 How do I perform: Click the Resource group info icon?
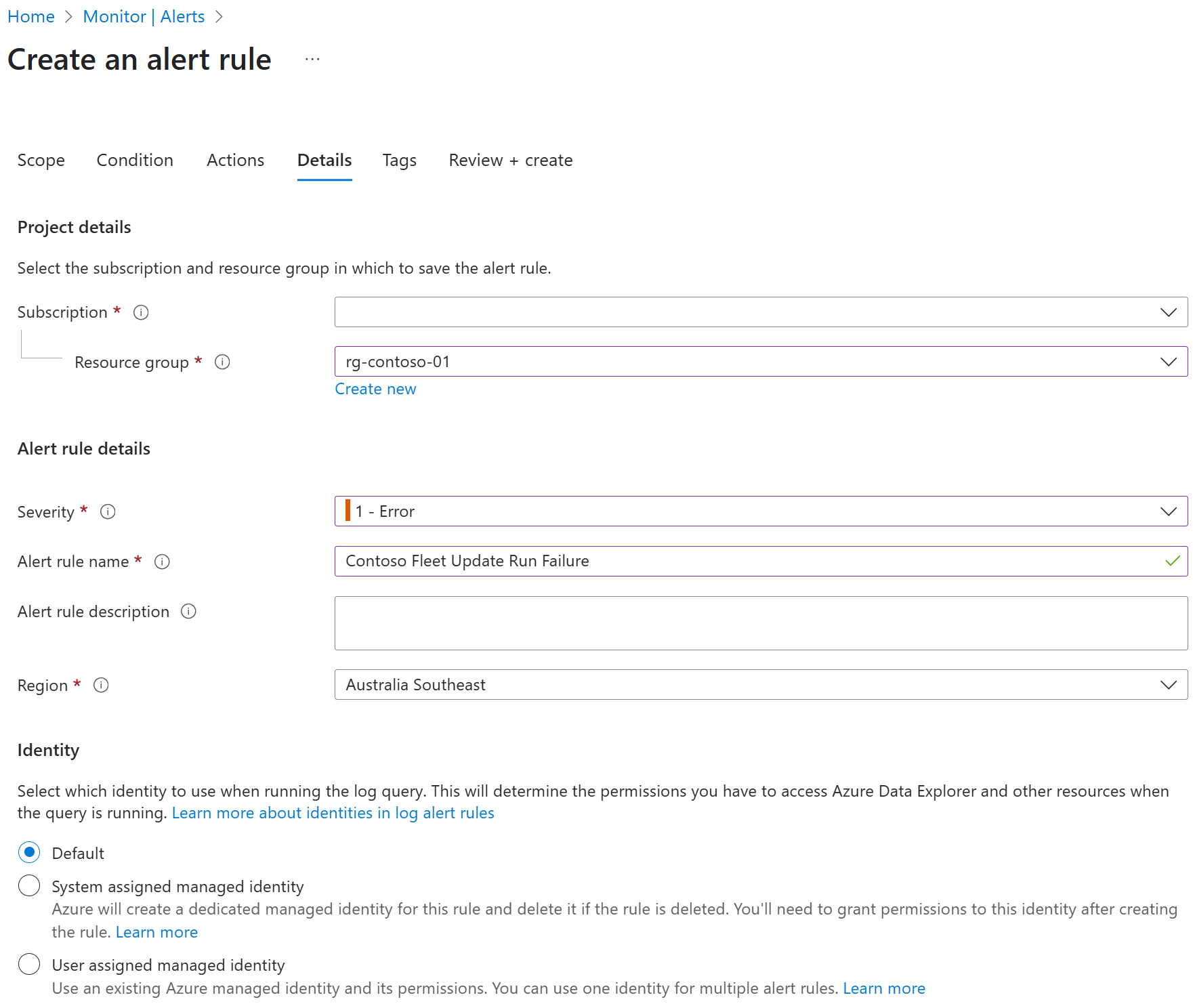click(222, 362)
